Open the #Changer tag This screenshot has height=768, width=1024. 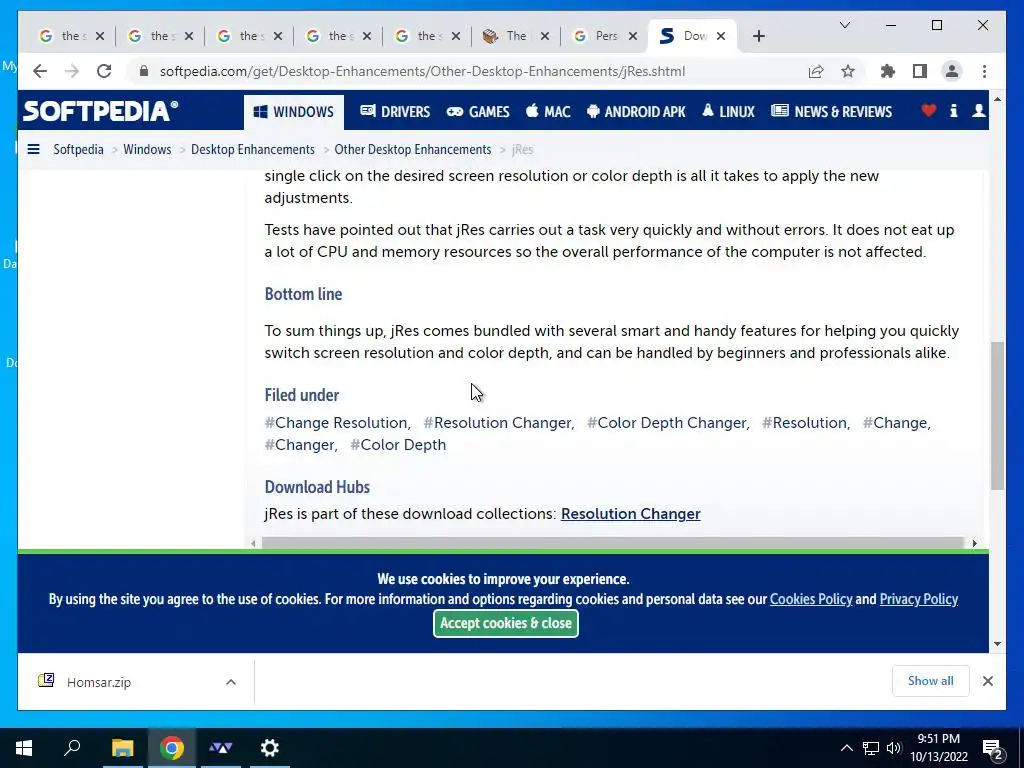tap(301, 445)
